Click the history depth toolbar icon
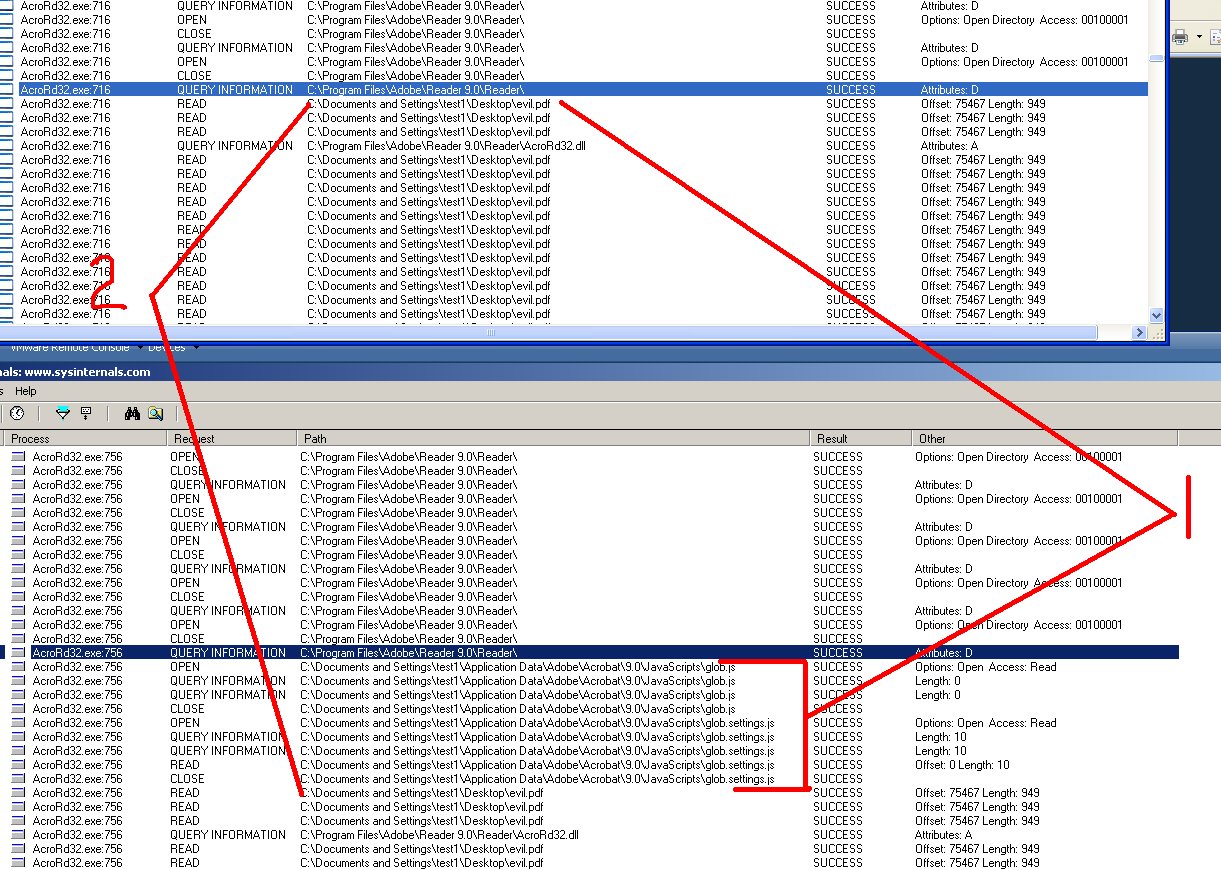Image resolution: width=1221 pixels, height=870 pixels. tap(86, 413)
